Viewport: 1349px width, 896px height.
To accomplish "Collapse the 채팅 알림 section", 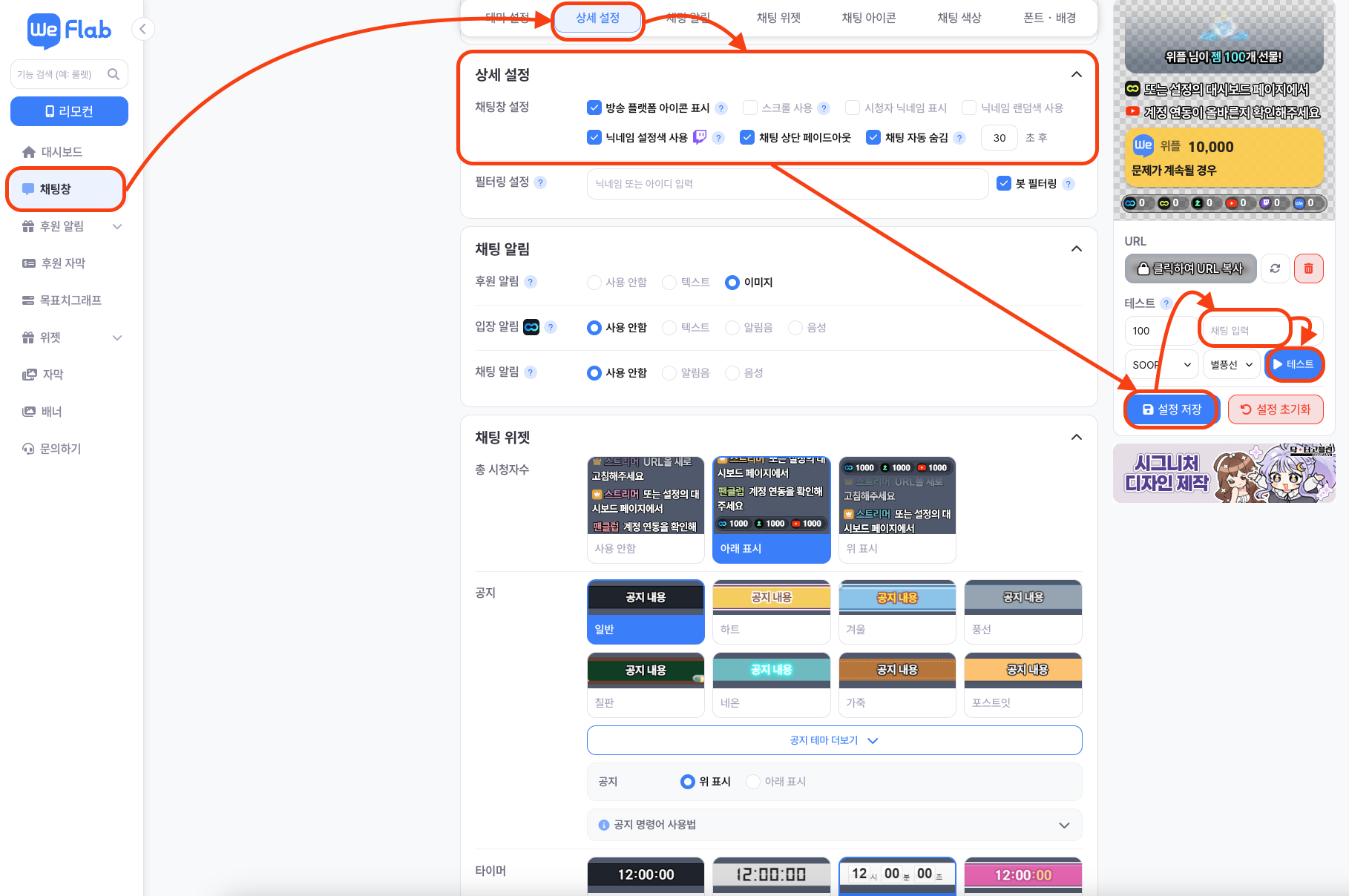I will tap(1077, 248).
